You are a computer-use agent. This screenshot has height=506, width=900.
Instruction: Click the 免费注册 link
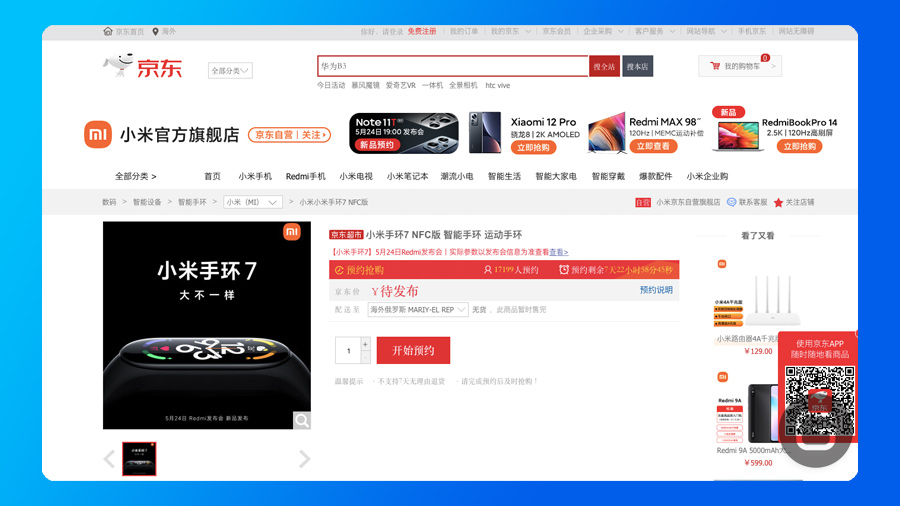click(x=422, y=32)
